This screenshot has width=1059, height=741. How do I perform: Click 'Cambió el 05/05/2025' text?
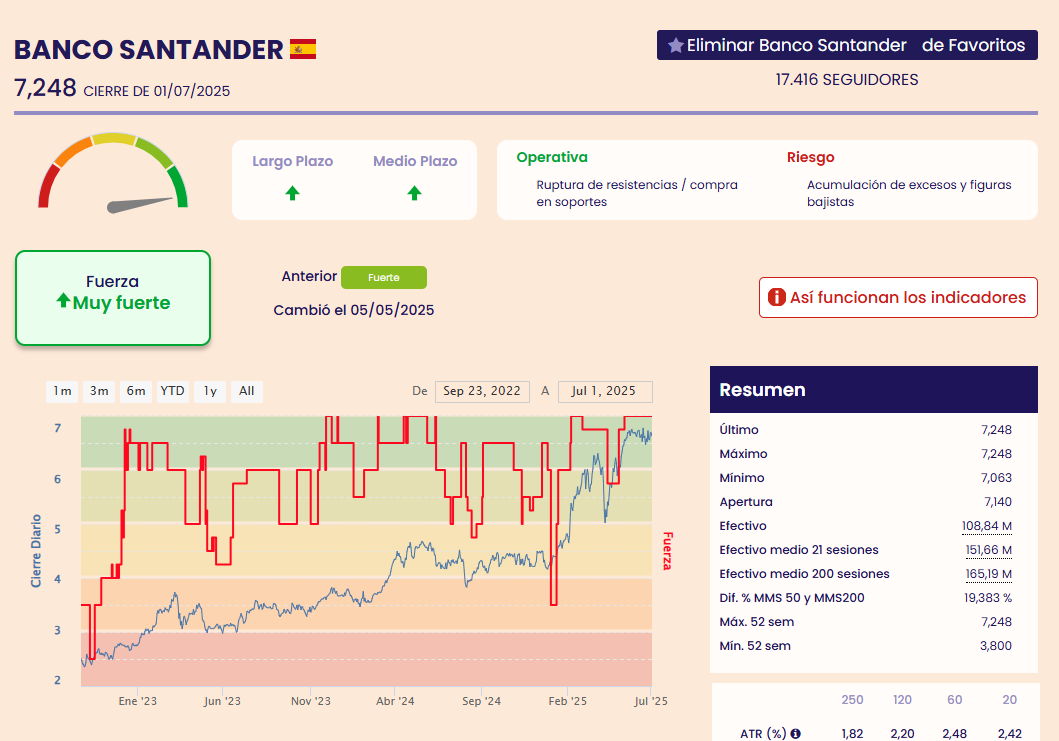pos(354,310)
